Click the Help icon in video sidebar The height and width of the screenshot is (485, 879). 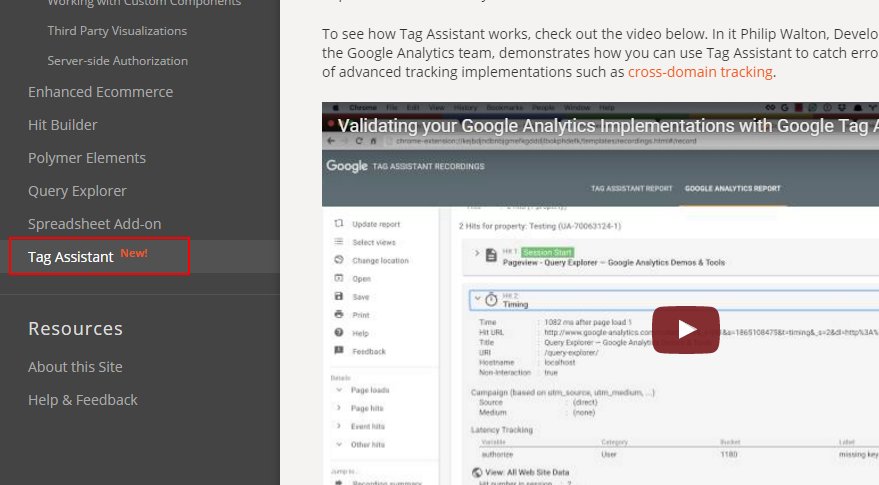(x=339, y=332)
